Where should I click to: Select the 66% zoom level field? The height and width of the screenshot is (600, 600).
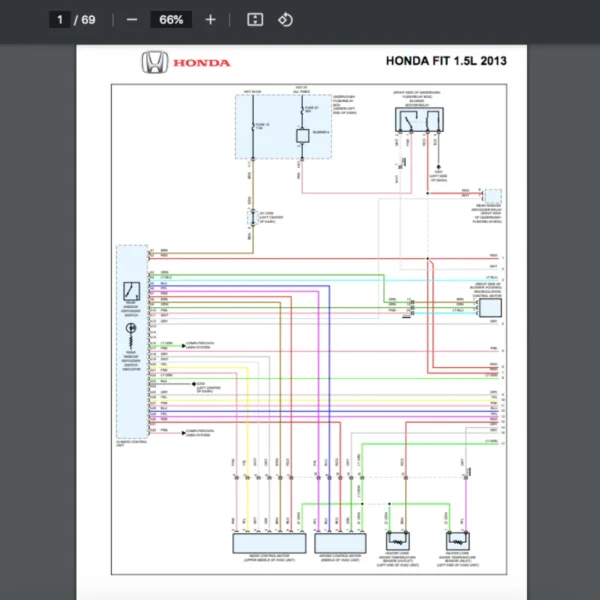(x=171, y=20)
